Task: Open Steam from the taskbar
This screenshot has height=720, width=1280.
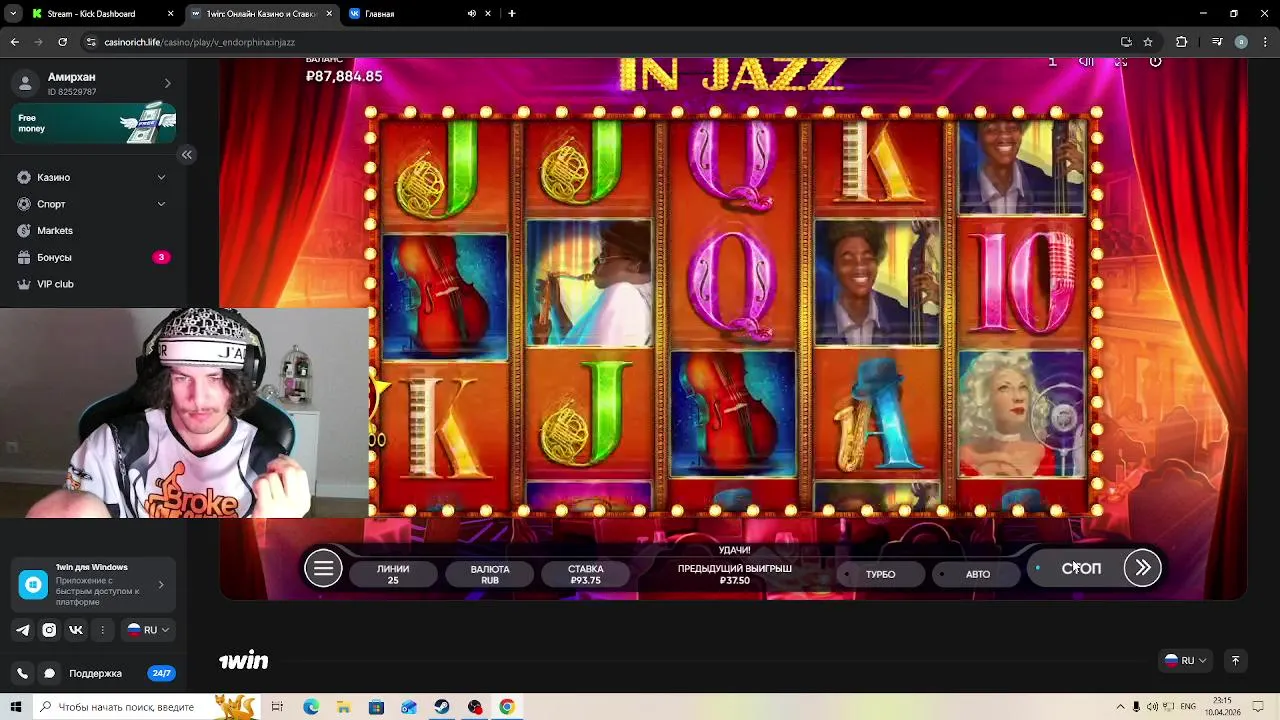Action: click(x=441, y=707)
